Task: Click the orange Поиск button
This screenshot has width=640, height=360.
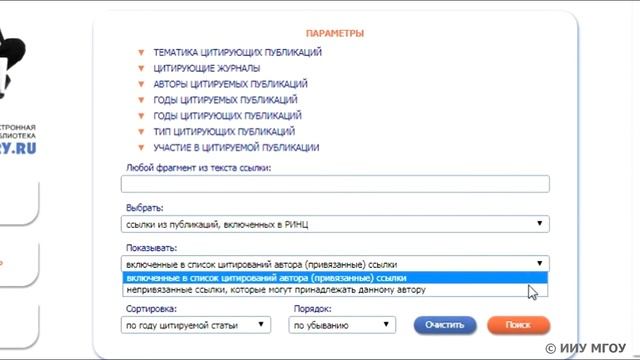Action: (518, 325)
